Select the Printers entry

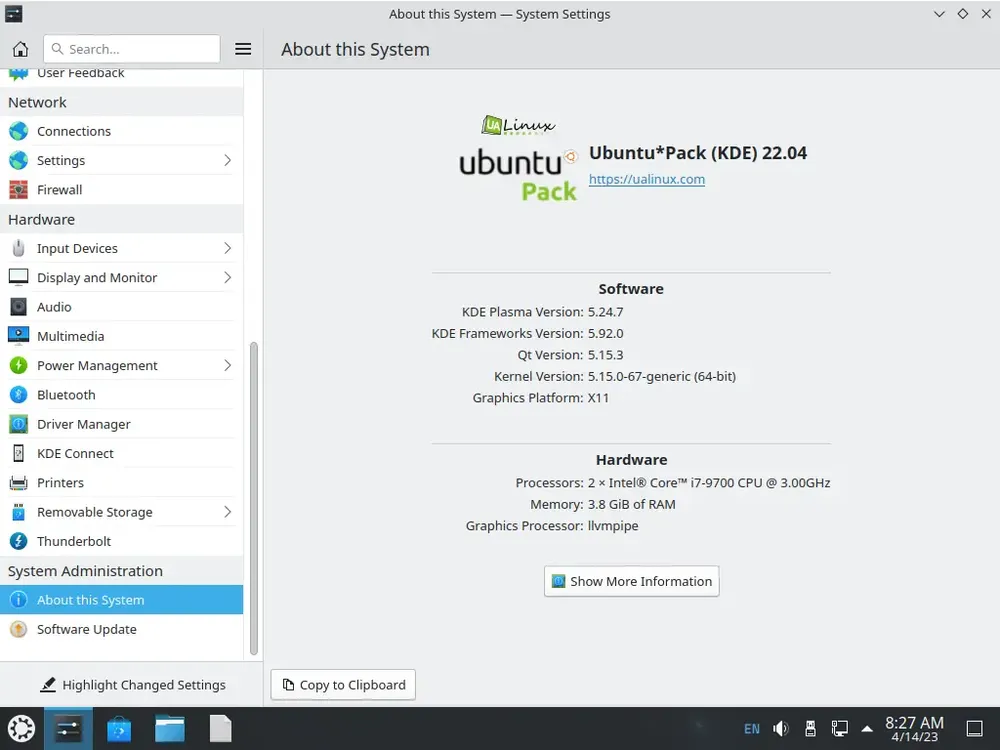121,483
